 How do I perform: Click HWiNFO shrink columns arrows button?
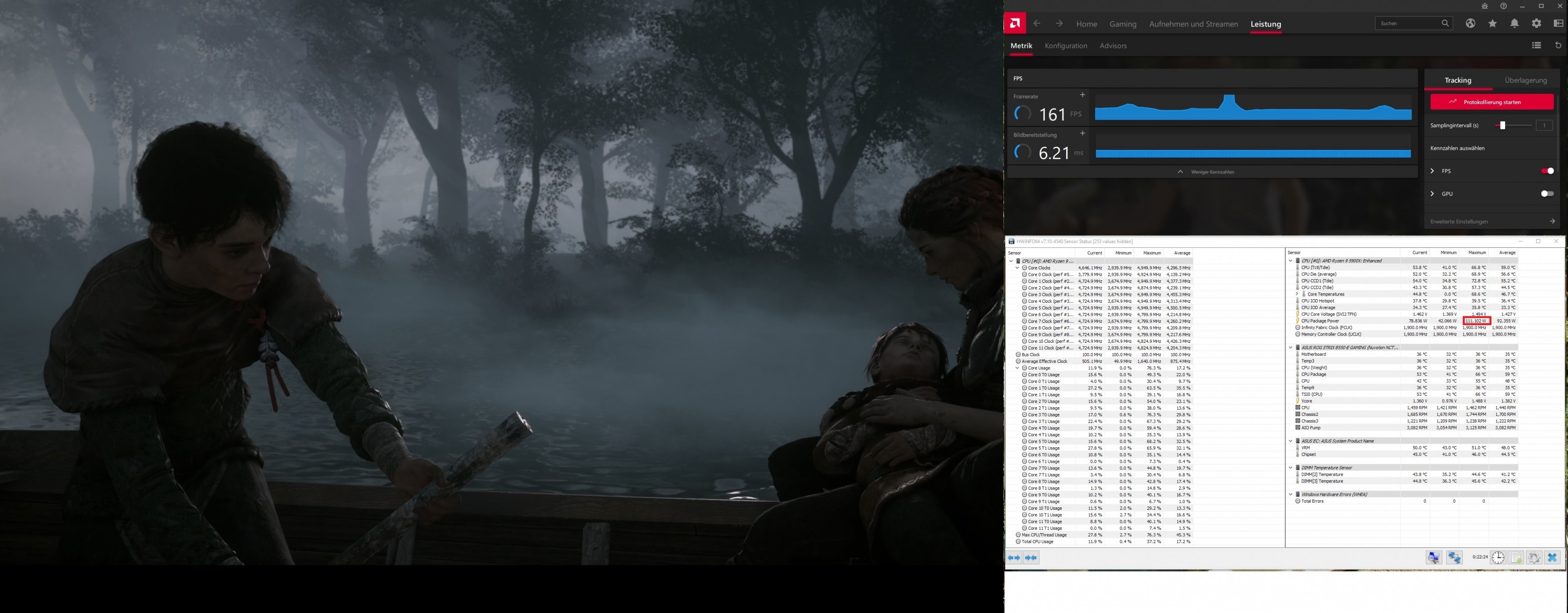tap(1031, 557)
